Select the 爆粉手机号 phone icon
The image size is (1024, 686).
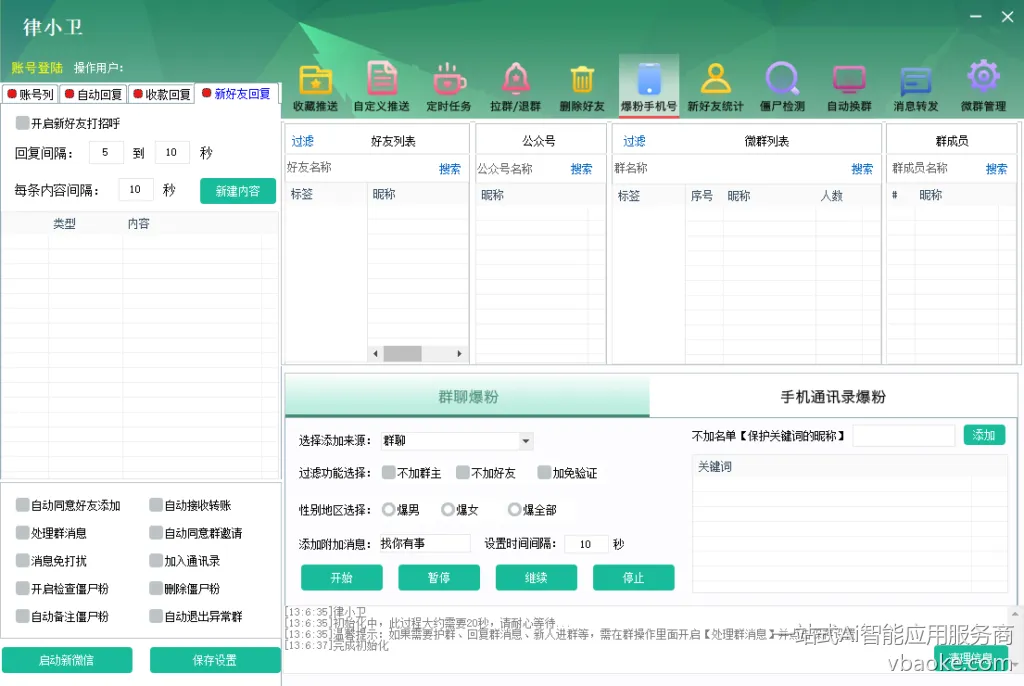[648, 87]
